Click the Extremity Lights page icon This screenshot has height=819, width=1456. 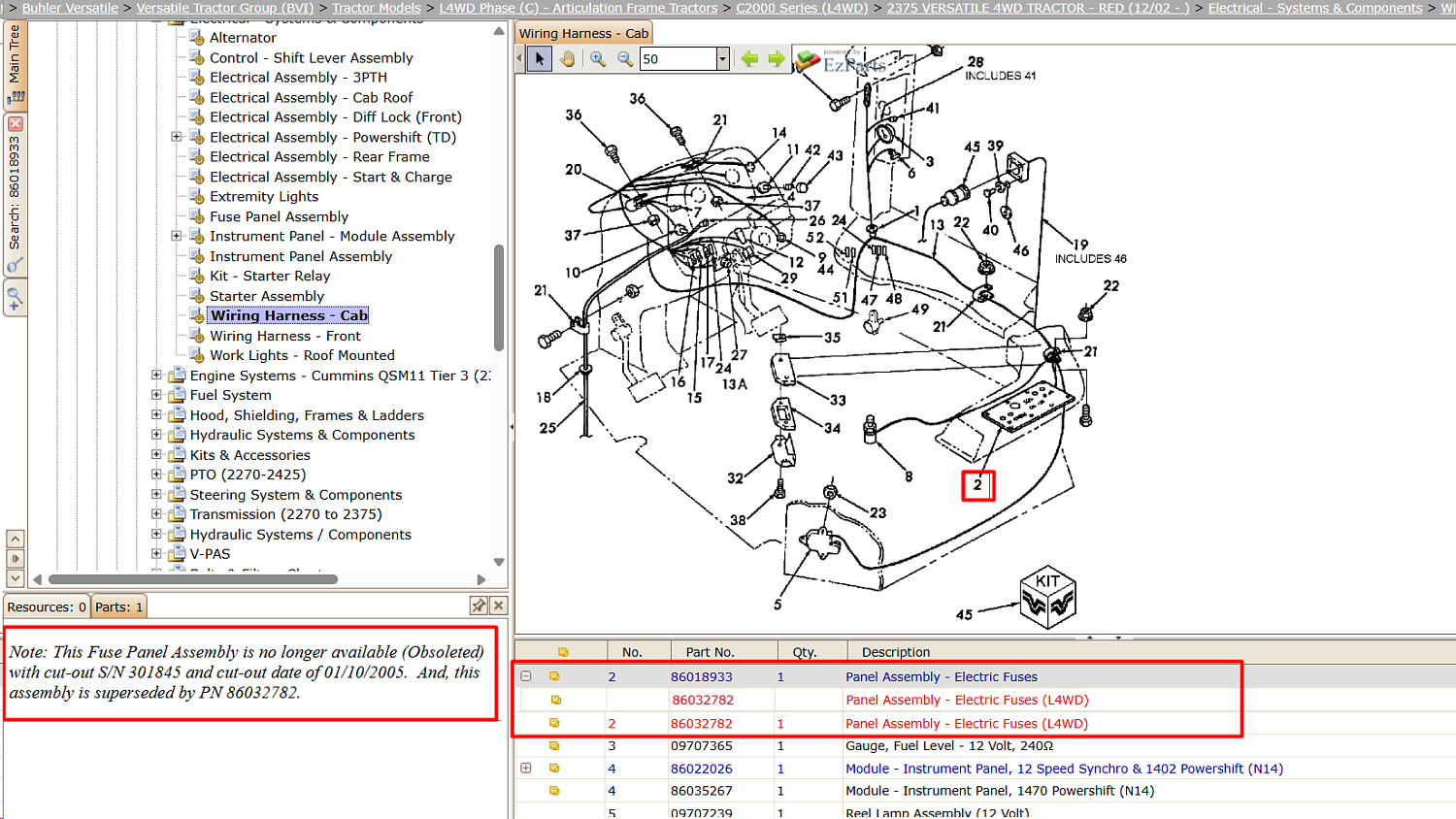(x=197, y=197)
